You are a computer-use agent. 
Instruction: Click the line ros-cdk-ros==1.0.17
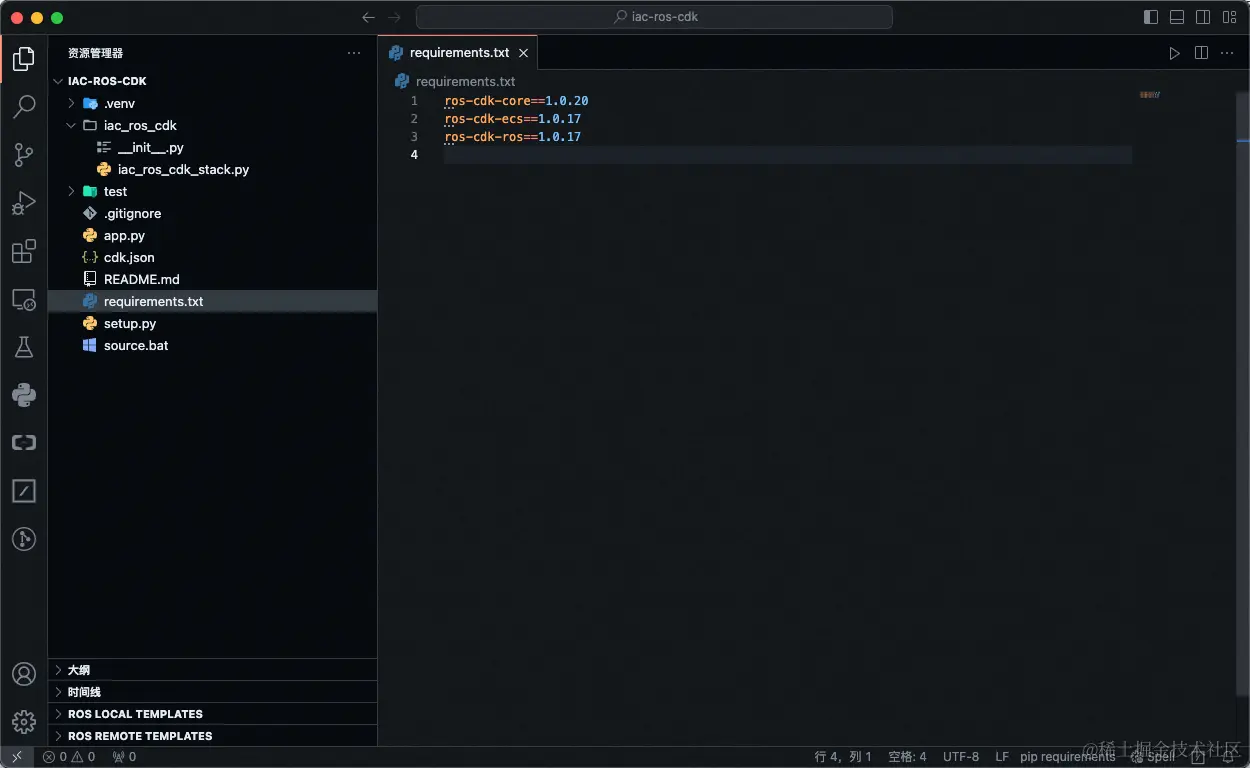[512, 137]
